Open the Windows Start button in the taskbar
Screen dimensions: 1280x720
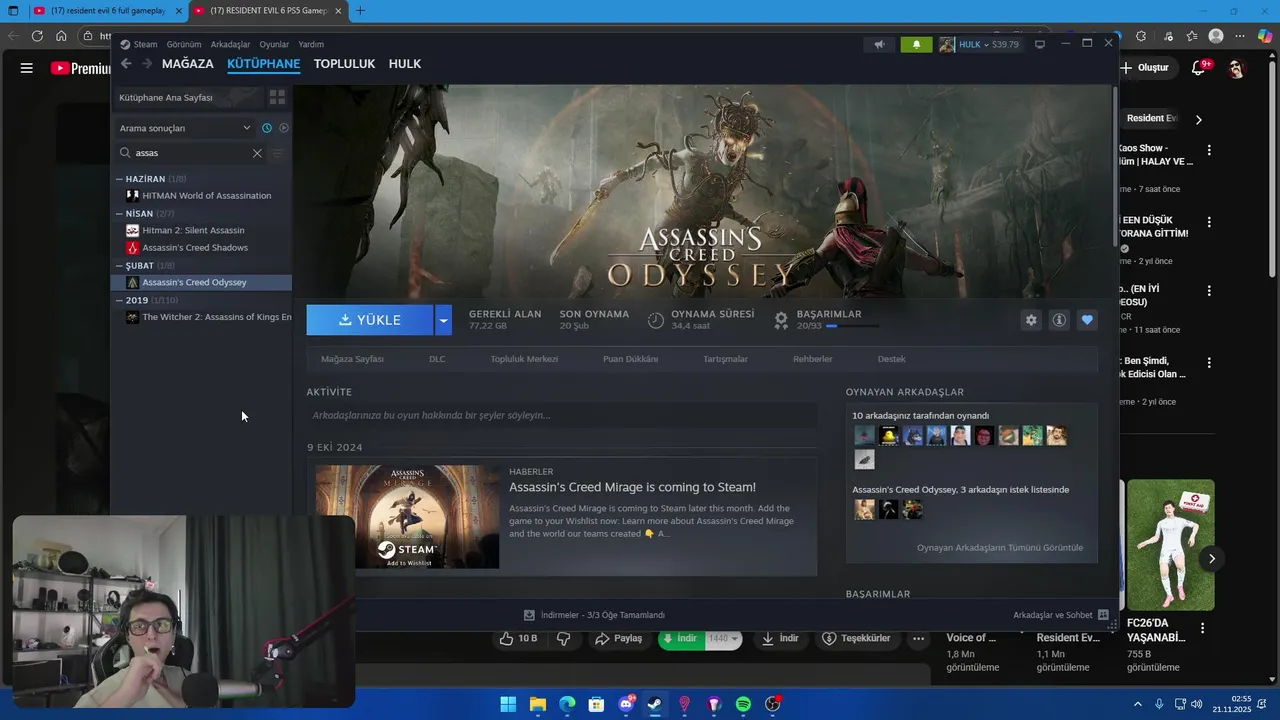508,704
